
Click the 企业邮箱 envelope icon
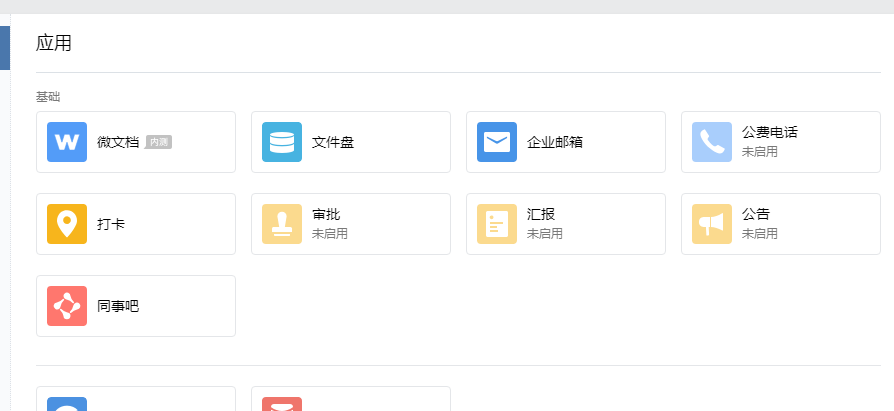tap(497, 142)
